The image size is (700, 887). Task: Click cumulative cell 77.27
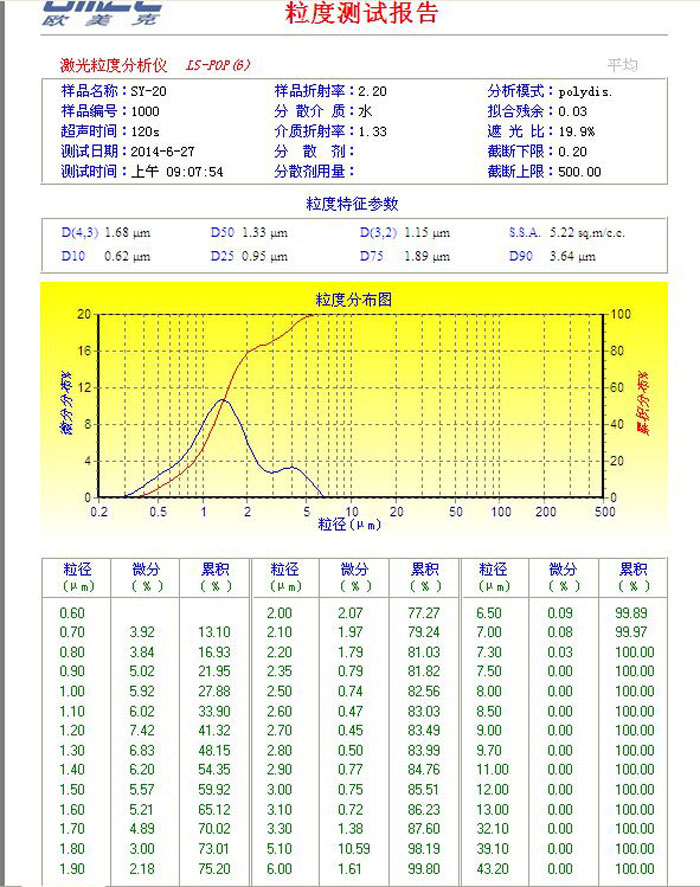click(424, 613)
